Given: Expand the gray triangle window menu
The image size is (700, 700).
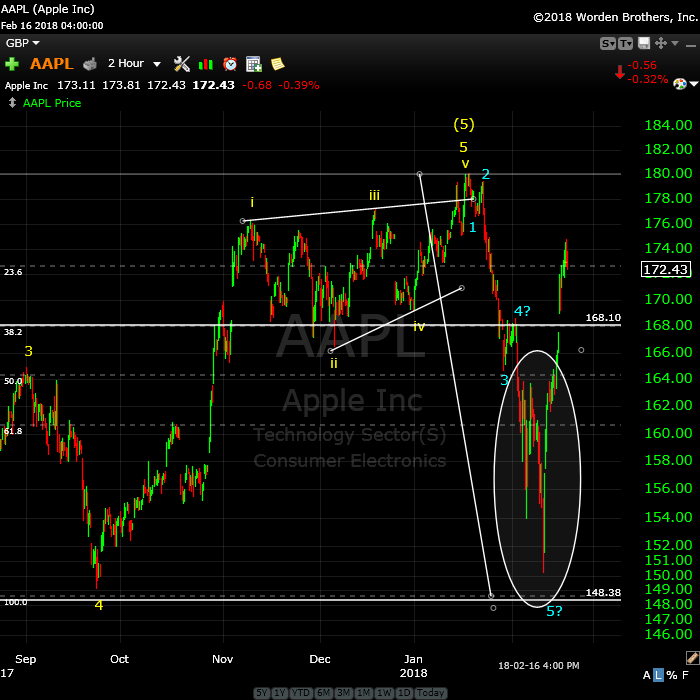Looking at the screenshot, I should 675,43.
